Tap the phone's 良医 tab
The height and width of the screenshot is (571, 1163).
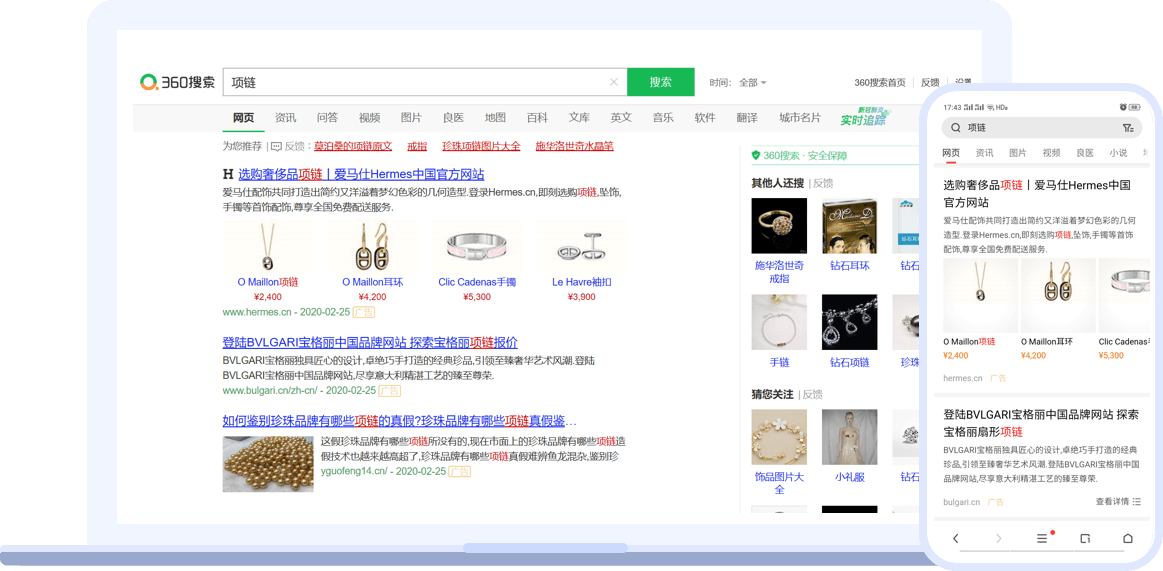pyautogui.click(x=1085, y=153)
